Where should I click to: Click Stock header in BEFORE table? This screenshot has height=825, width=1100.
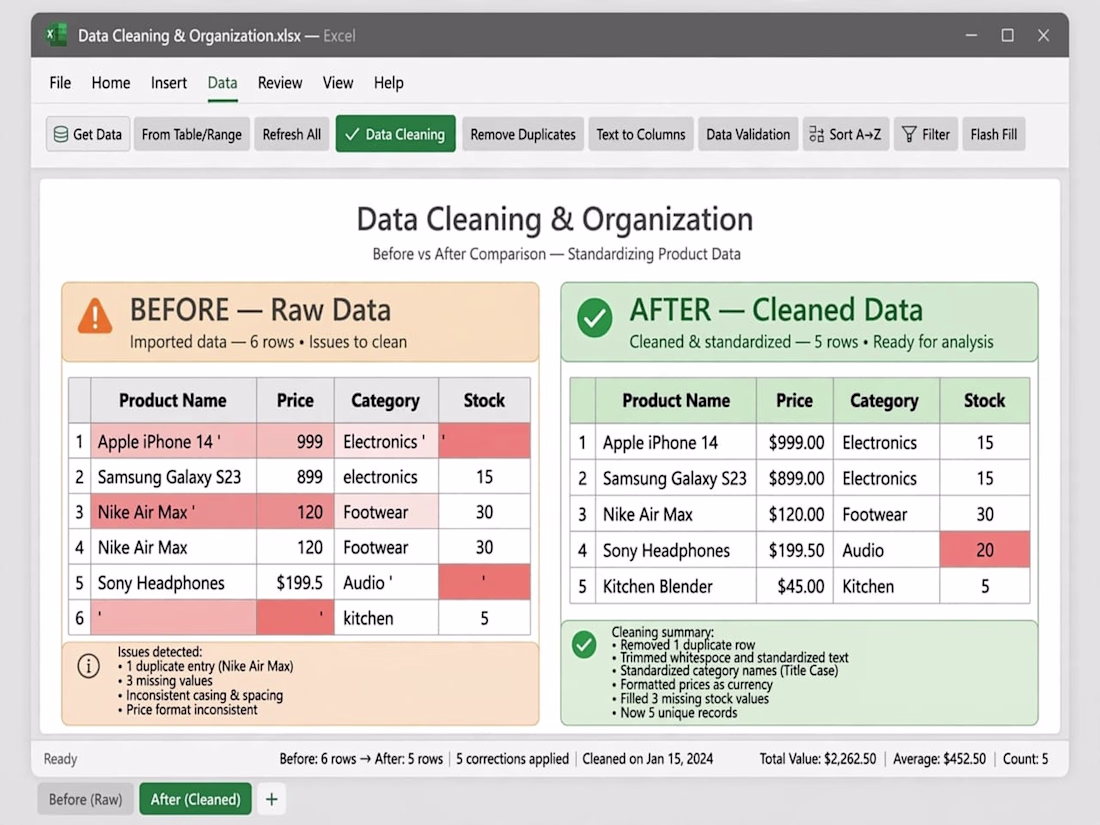click(x=484, y=401)
